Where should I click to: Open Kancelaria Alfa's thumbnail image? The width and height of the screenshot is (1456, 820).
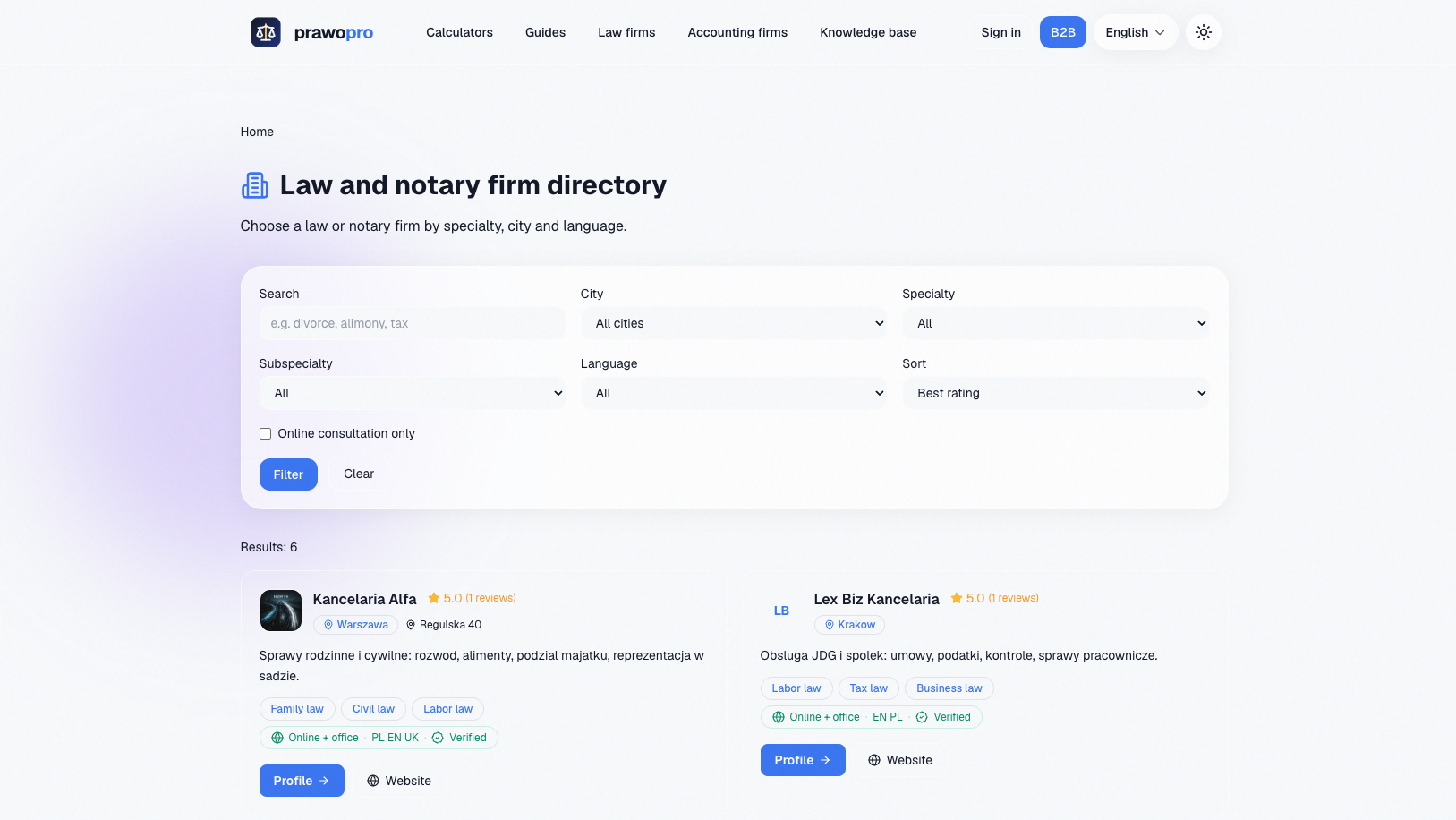[280, 611]
